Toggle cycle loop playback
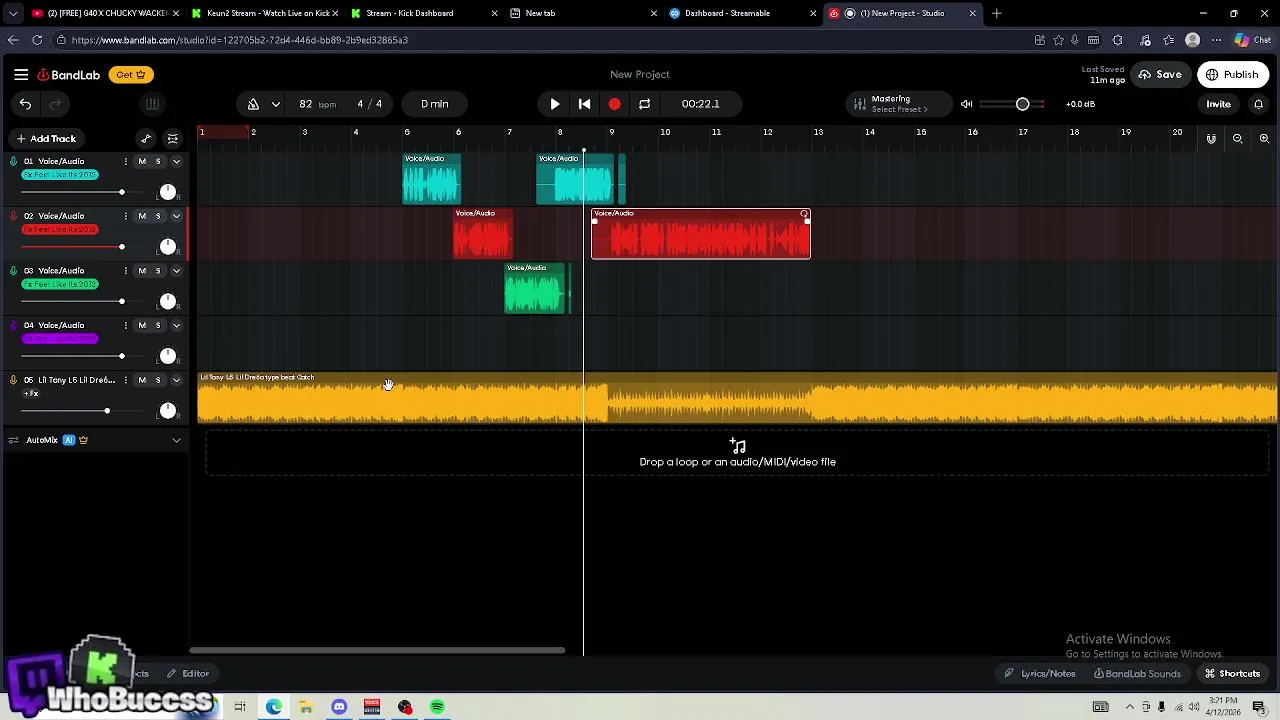 pos(645,104)
